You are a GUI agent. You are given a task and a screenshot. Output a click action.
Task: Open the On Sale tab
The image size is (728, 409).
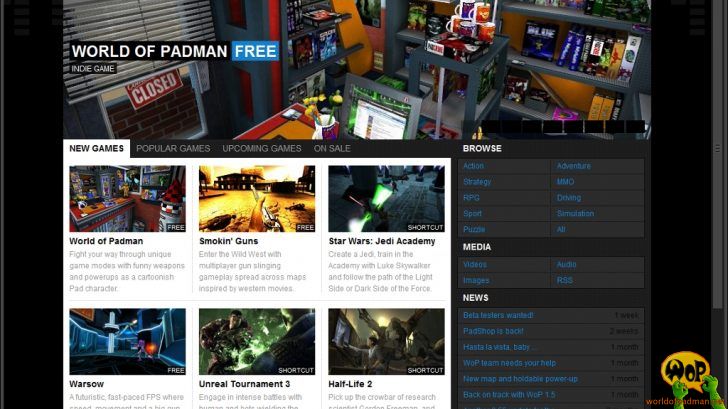[x=332, y=149]
